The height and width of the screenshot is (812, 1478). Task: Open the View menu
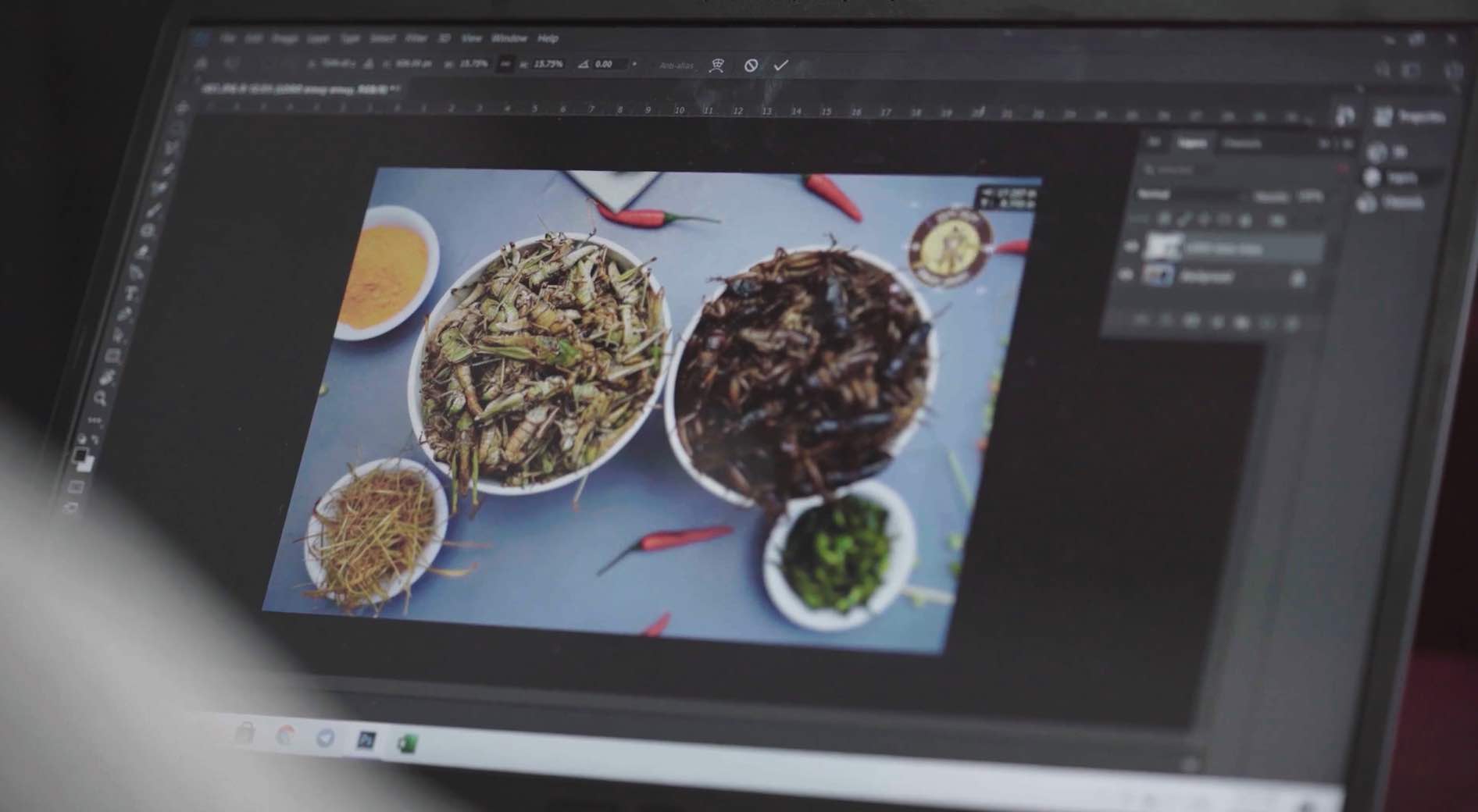(471, 38)
